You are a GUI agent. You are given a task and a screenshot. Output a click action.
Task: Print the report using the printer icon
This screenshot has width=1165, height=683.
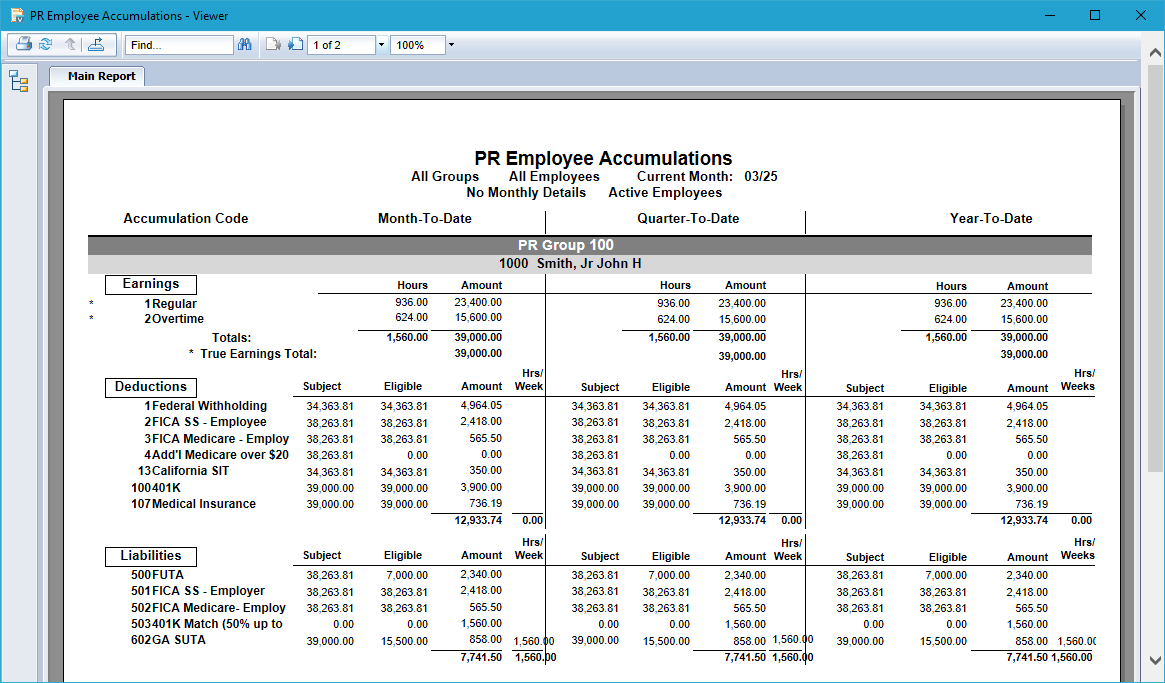pos(24,45)
